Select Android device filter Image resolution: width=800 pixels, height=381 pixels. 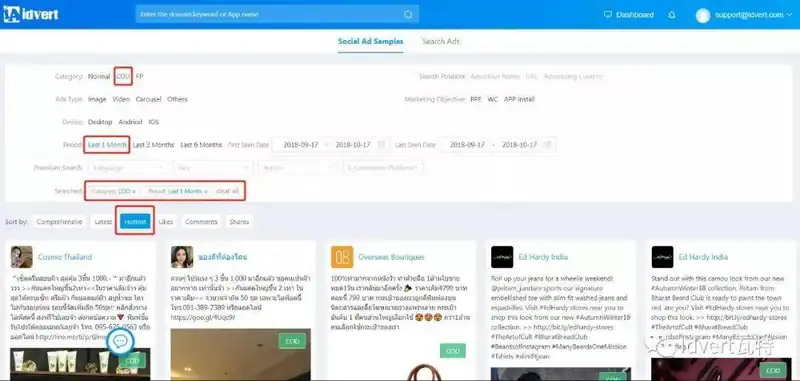pyautogui.click(x=131, y=122)
